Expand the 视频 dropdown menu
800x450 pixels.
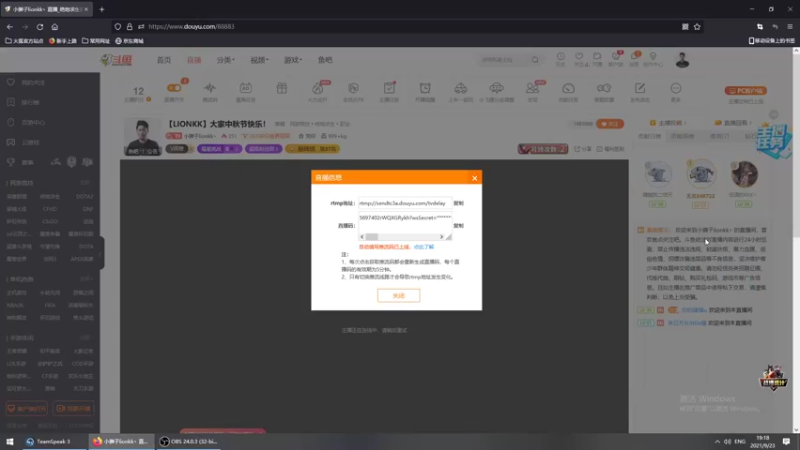click(259, 60)
